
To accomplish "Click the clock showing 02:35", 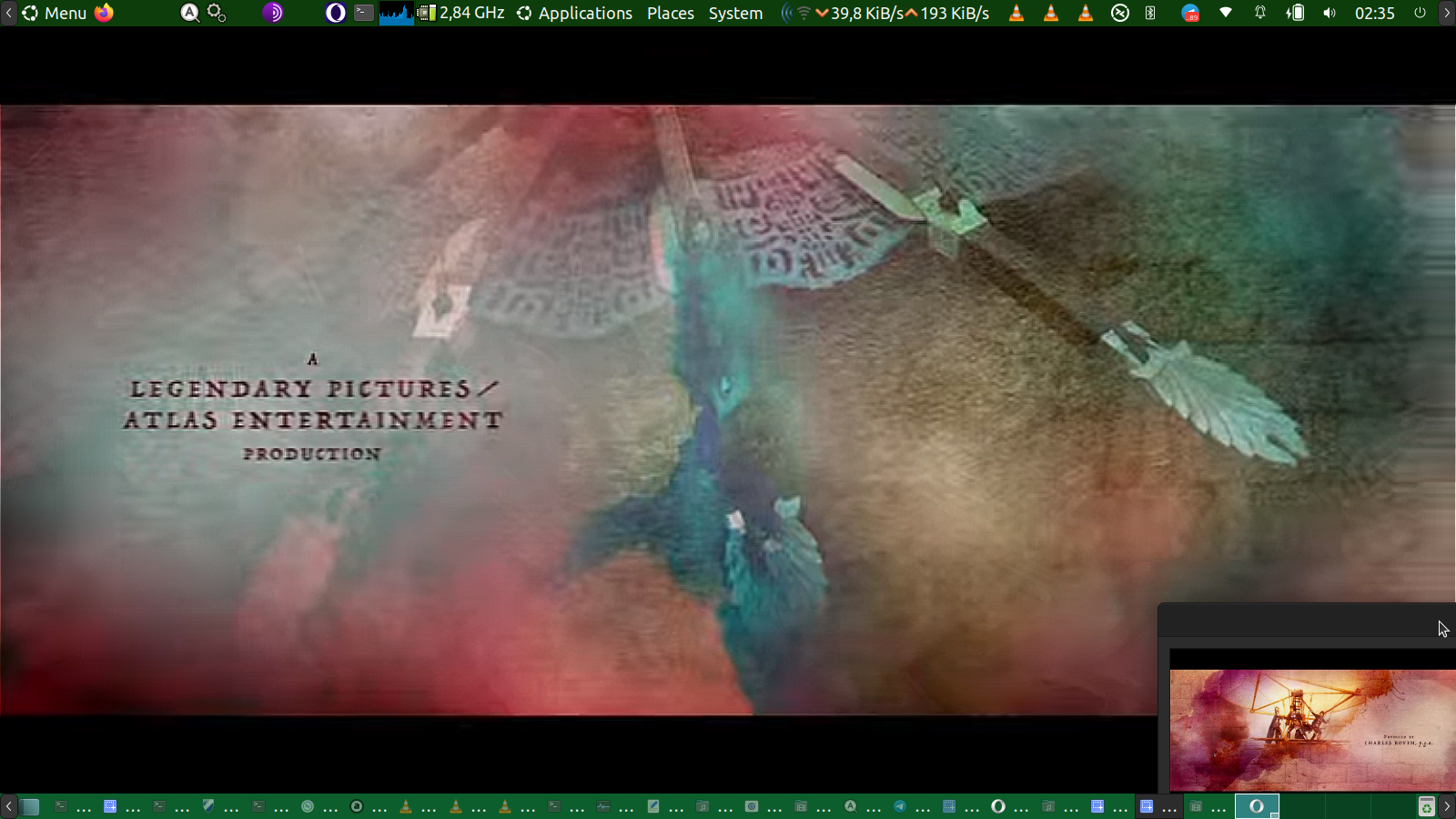I will tap(1374, 13).
